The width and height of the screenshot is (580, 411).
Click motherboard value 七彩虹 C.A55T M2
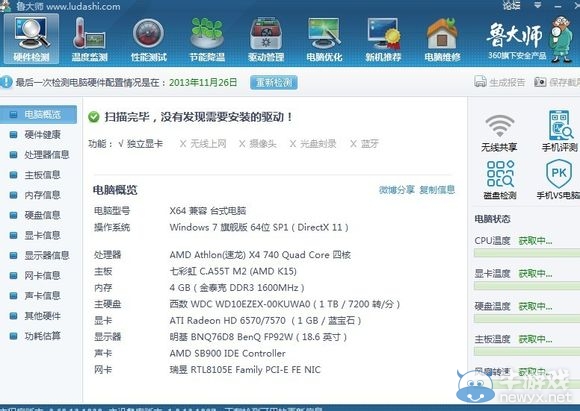coord(233,272)
